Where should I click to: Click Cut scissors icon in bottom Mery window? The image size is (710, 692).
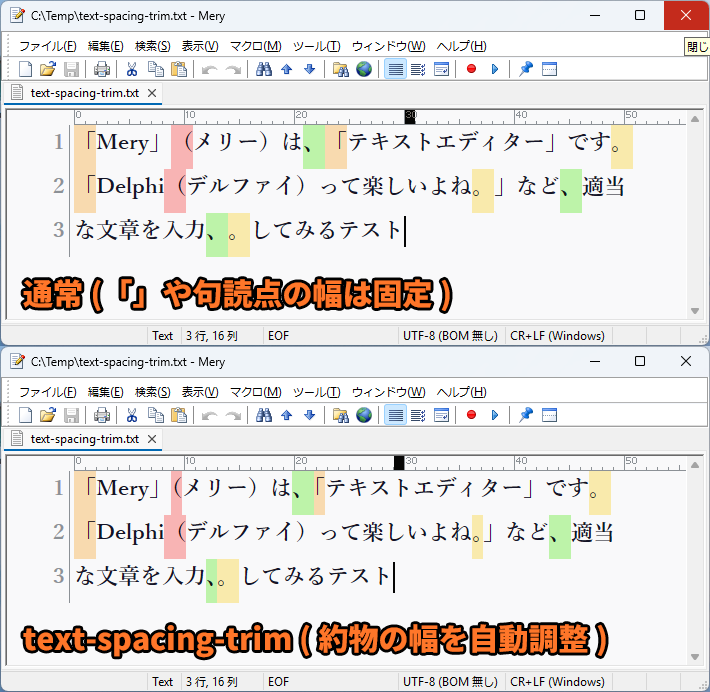point(132,415)
